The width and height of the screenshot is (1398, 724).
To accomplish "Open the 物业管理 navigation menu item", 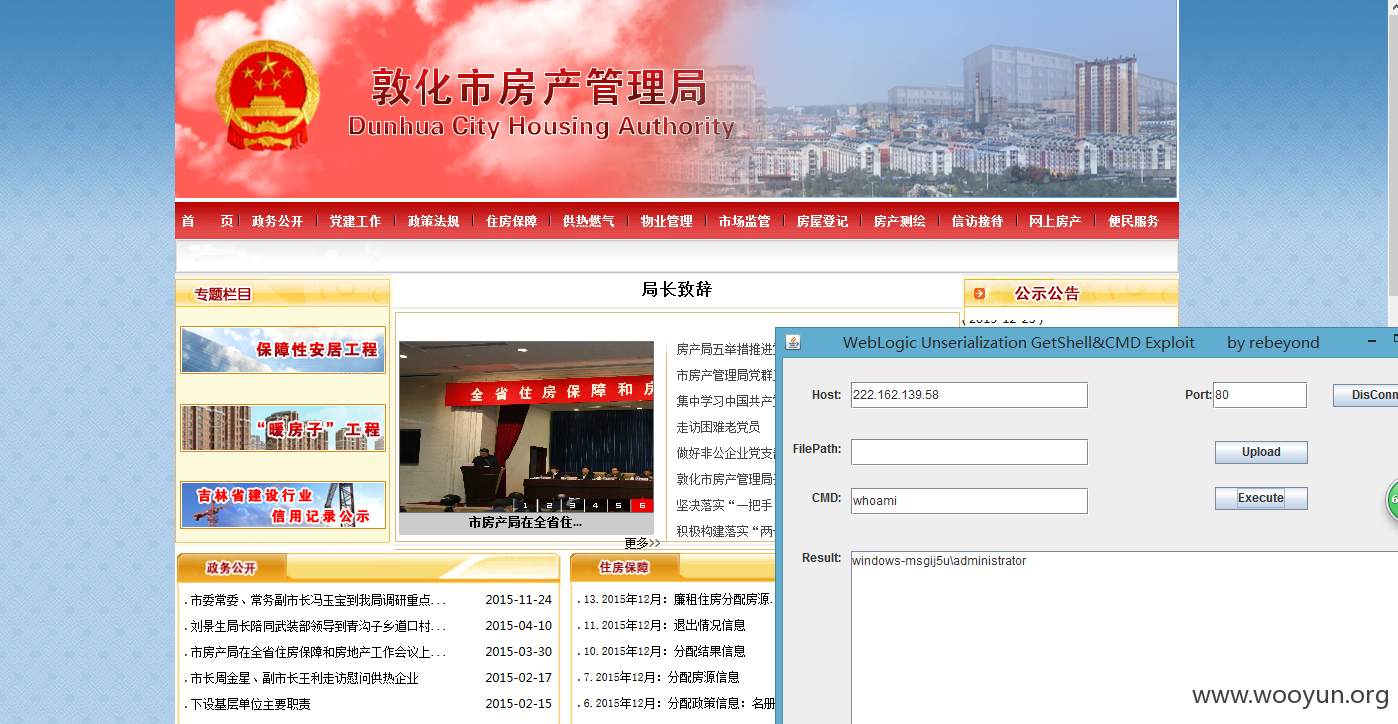I will pyautogui.click(x=666, y=221).
